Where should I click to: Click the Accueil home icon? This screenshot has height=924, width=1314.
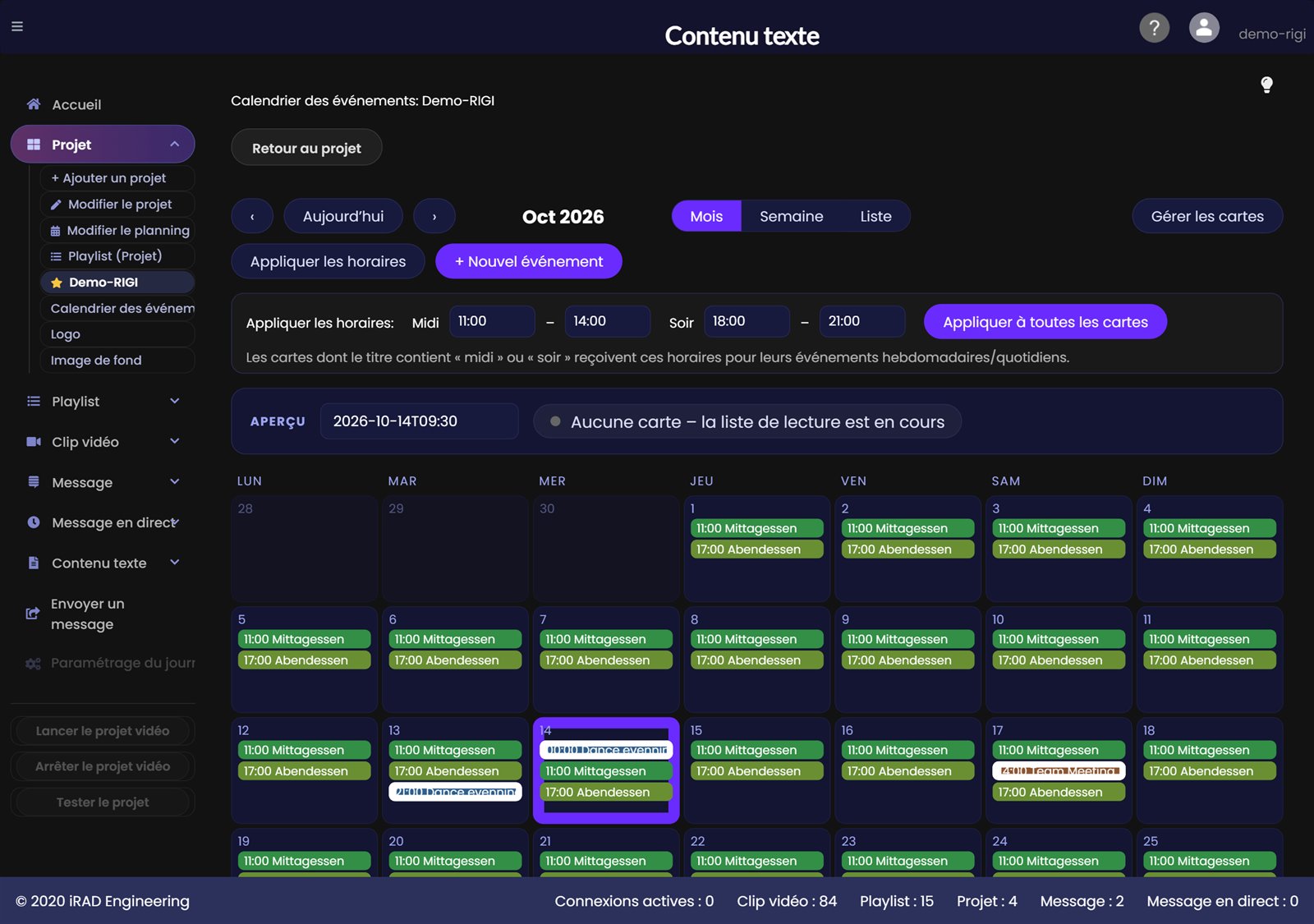[x=34, y=104]
